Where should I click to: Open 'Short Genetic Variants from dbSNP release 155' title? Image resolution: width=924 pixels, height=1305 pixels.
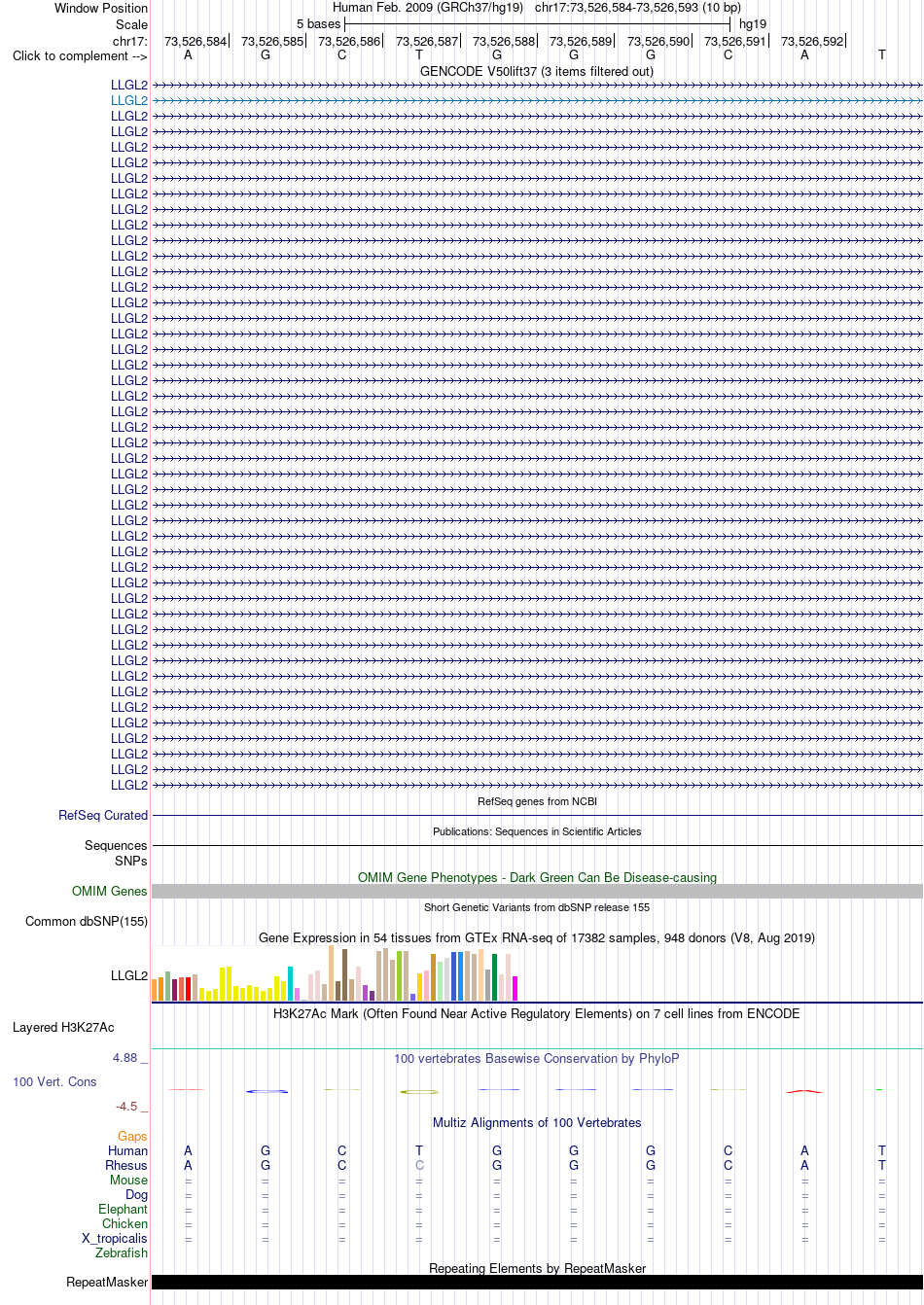click(537, 907)
